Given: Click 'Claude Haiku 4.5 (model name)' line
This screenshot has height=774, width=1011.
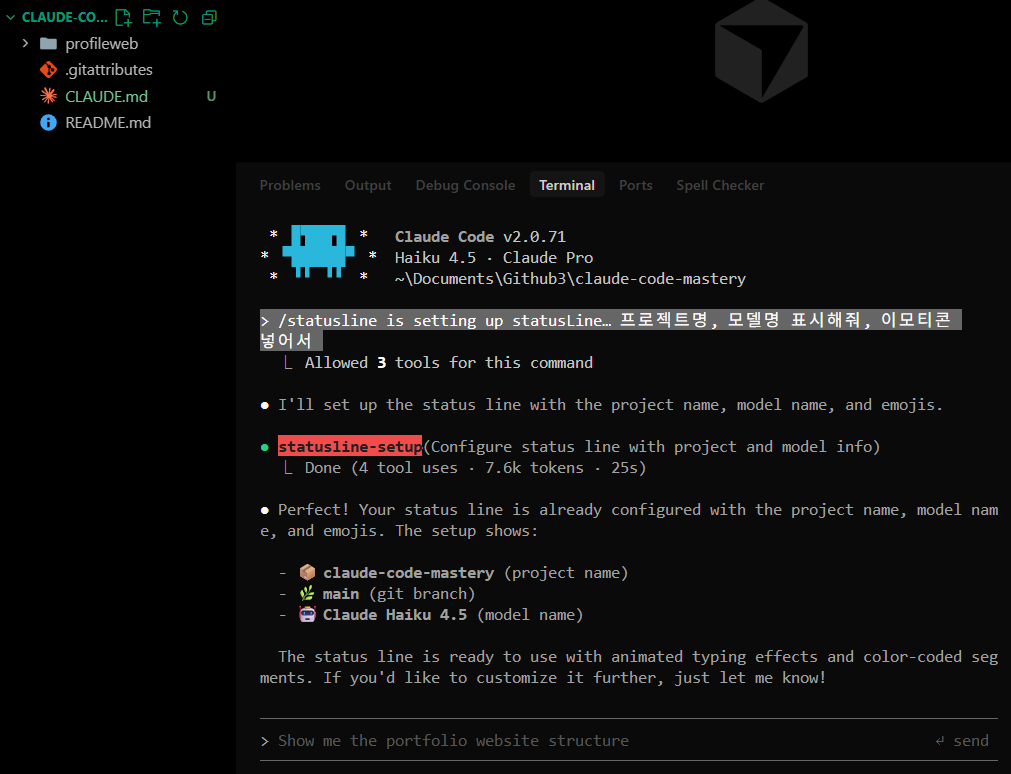Looking at the screenshot, I should pyautogui.click(x=453, y=615).
